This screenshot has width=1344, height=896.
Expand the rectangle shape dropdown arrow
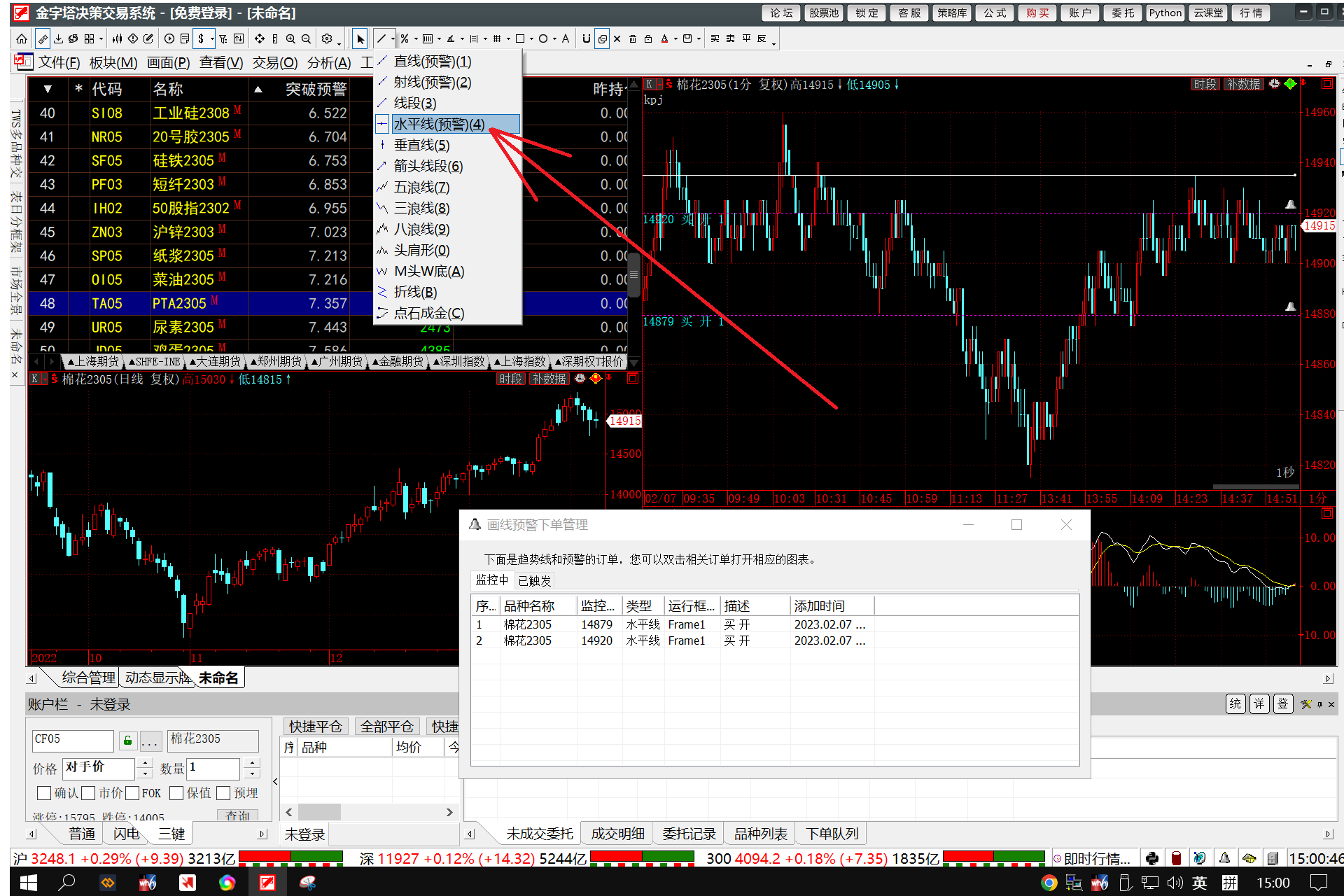[x=531, y=39]
